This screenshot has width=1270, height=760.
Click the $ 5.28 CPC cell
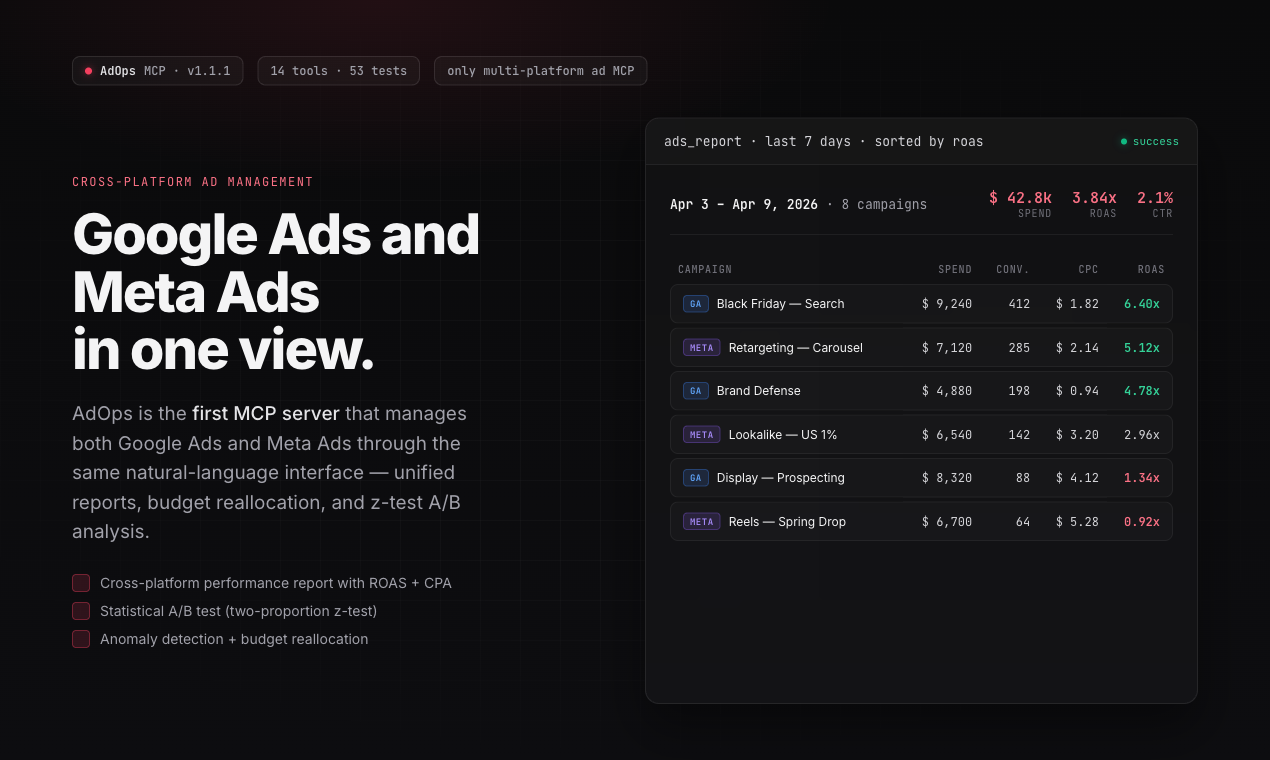coord(1077,522)
